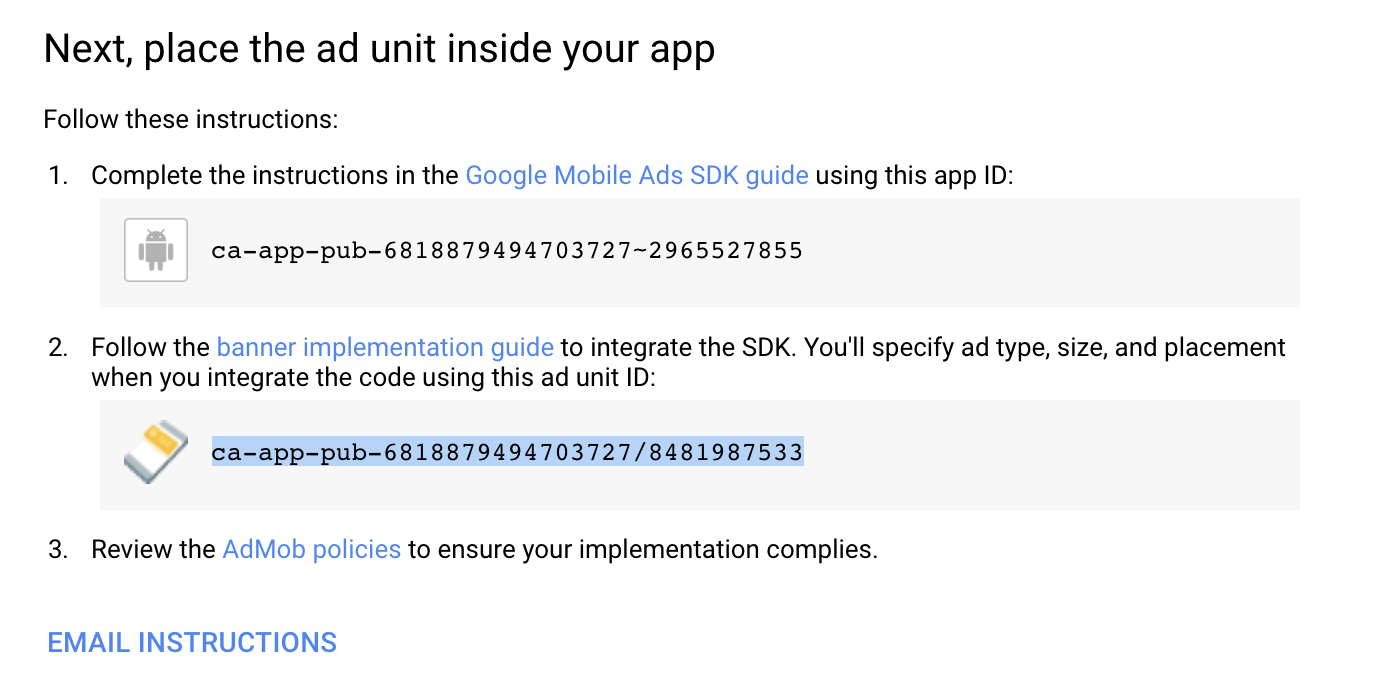Click the heading "Next, place the ad unit inside your app"
Viewport: 1394px width, 698px height.
pyautogui.click(x=379, y=50)
